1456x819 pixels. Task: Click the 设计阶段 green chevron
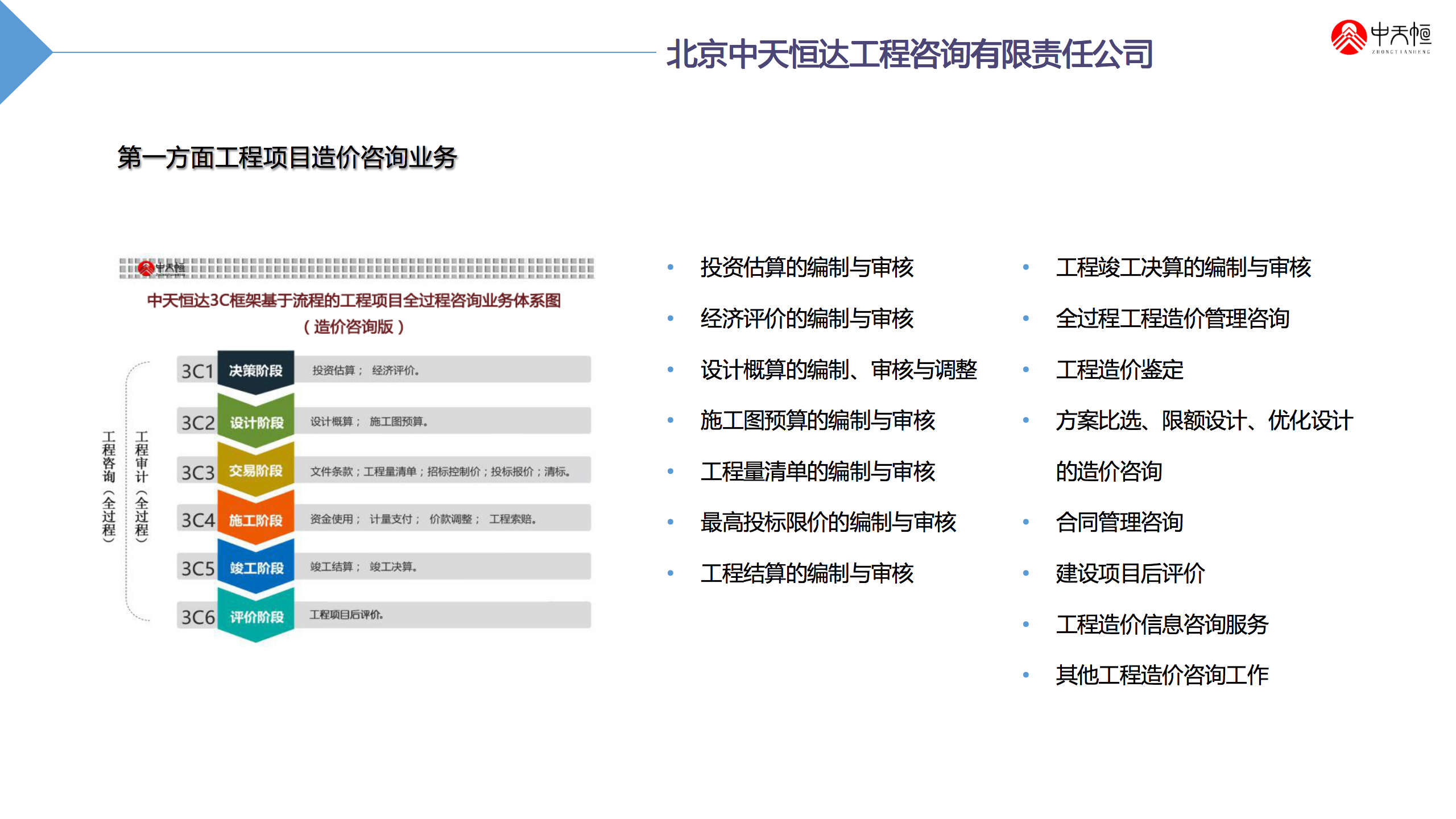pos(256,422)
